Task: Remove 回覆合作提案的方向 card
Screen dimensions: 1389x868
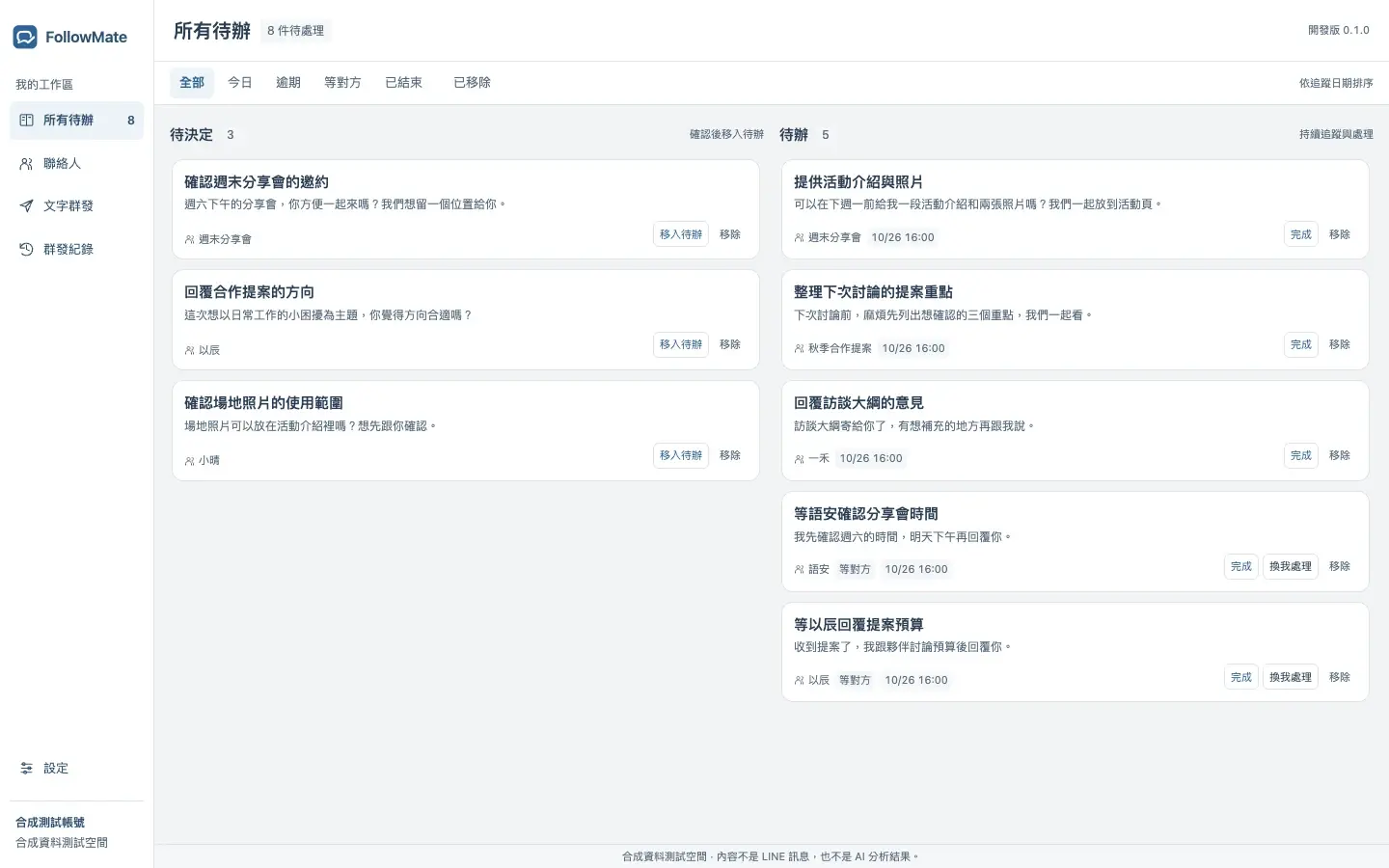Action: 730,344
